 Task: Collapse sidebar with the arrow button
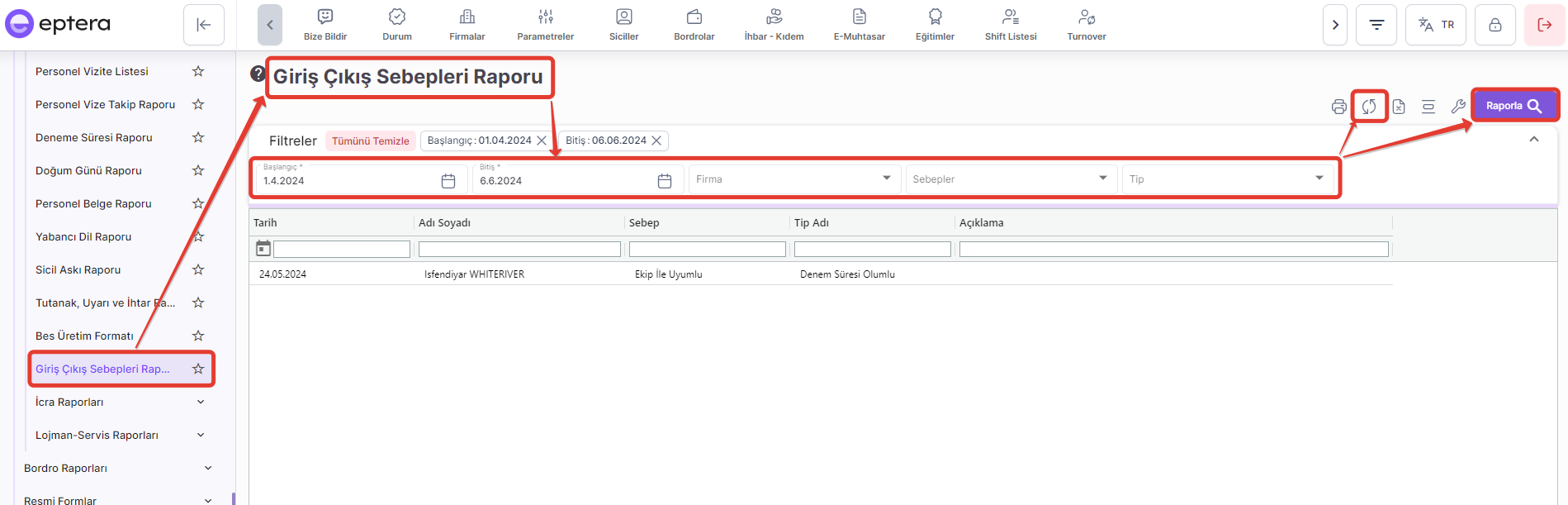tap(204, 25)
